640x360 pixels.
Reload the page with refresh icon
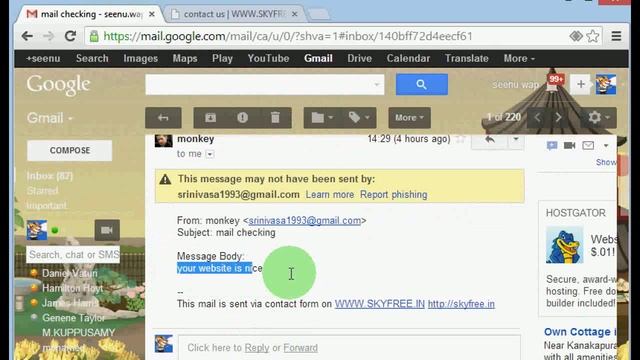(71, 36)
